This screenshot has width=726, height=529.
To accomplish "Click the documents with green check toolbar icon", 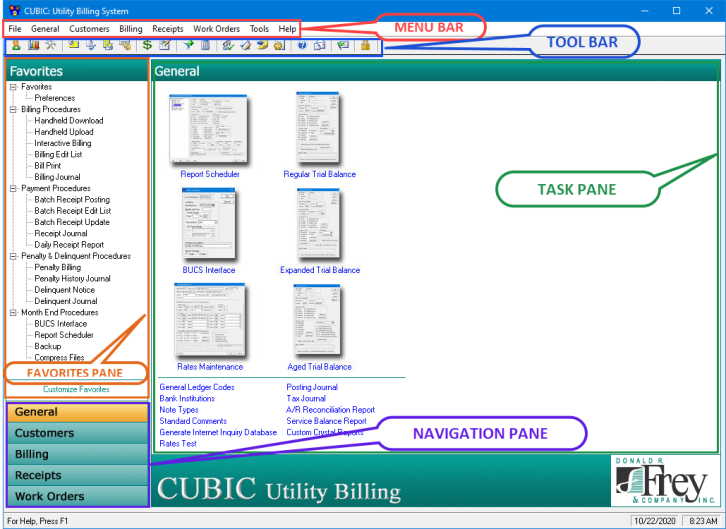I will [x=227, y=45].
